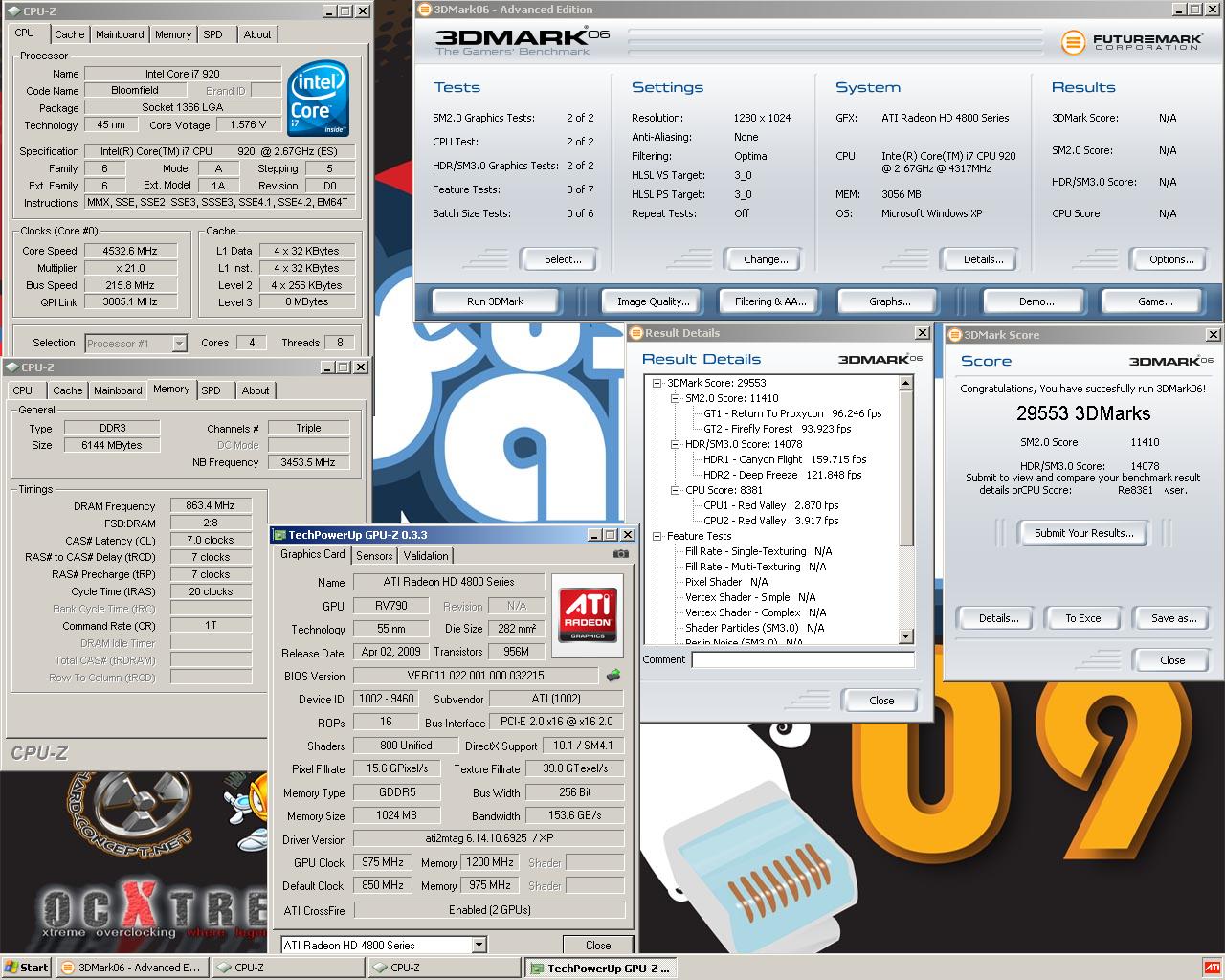
Task: Click the 3DMark06 title bar icon
Action: (426, 10)
